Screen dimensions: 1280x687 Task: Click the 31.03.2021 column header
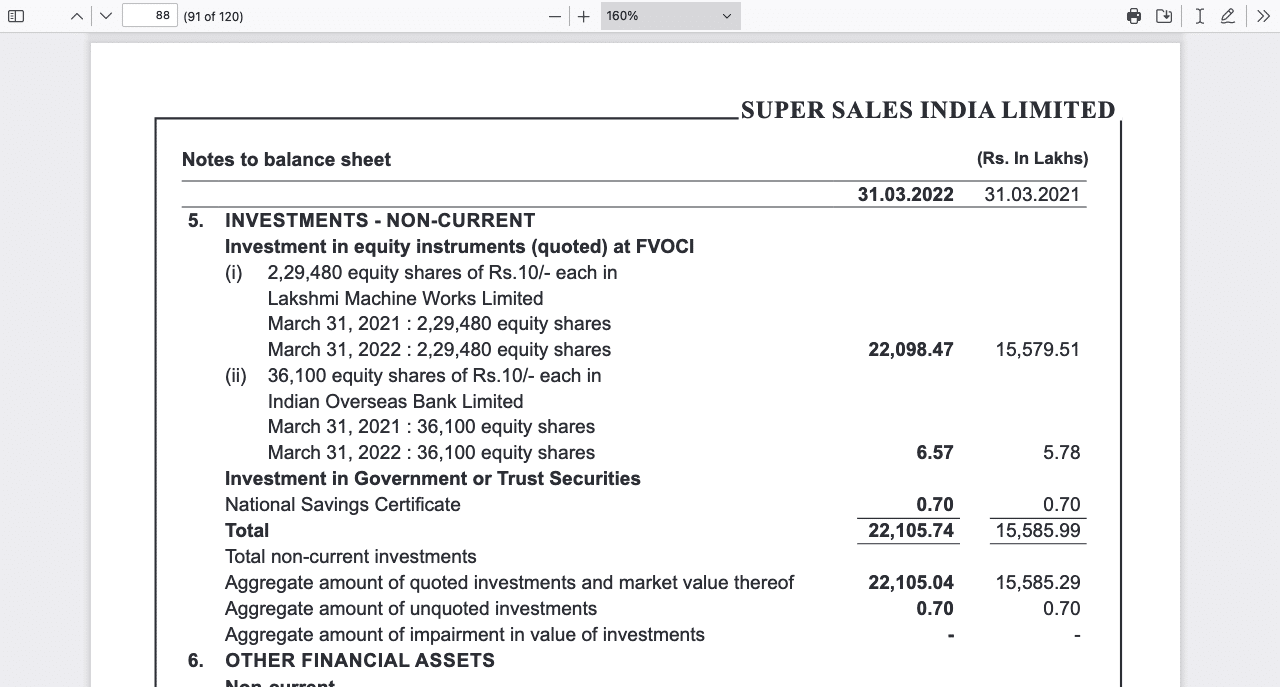pos(1032,194)
